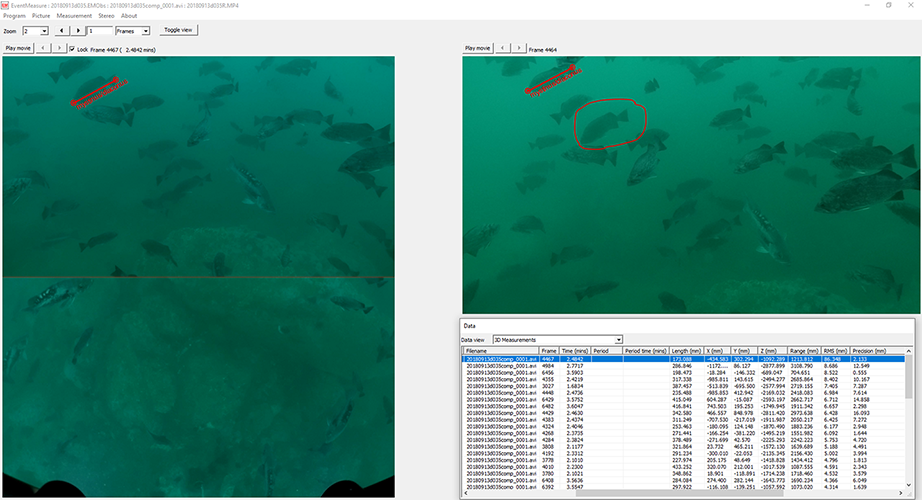Click the restore window icon
This screenshot has width=922, height=500.
(889, 5)
